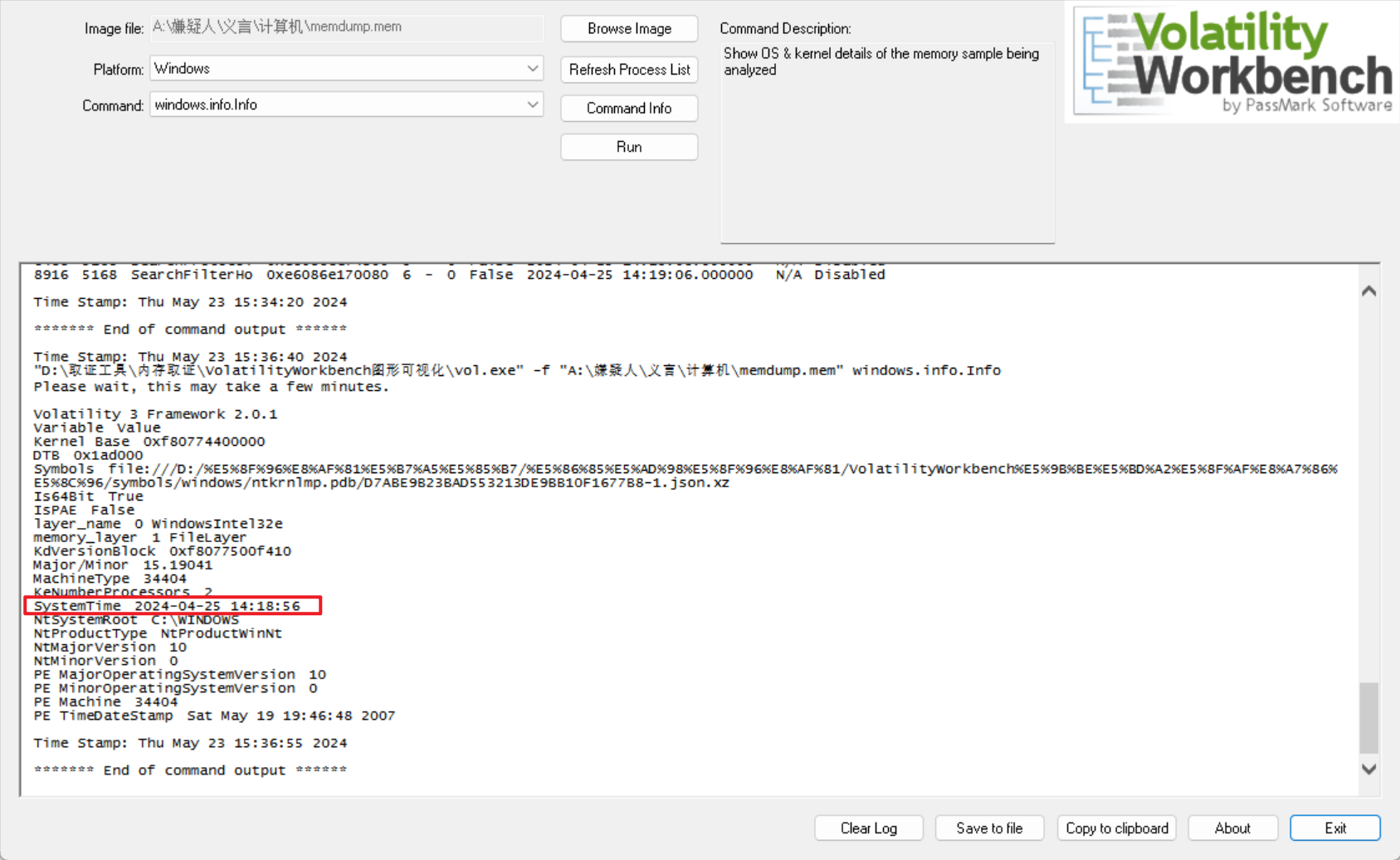Click the DTB 0x1ad000 line
Viewport: 1400px width, 860px height.
[88, 456]
